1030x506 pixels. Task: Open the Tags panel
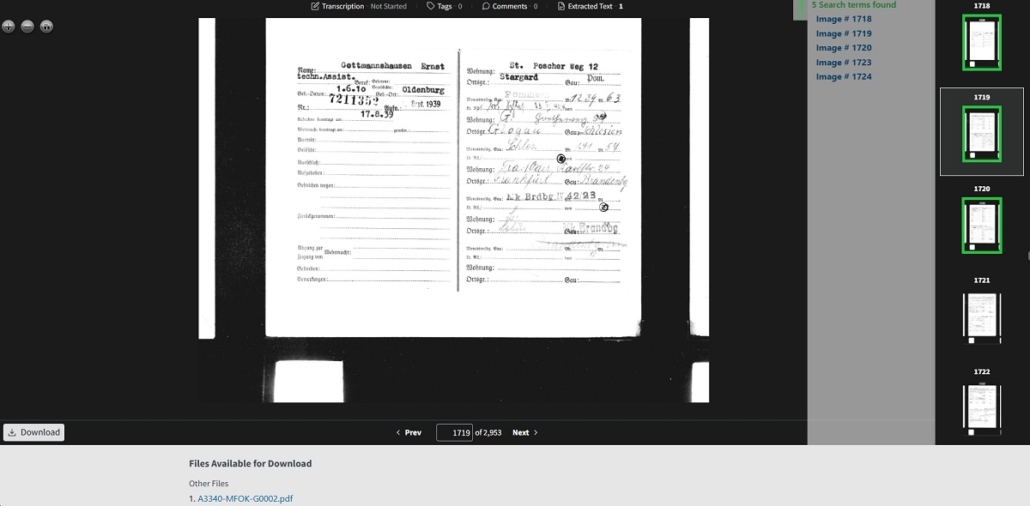[x=444, y=6]
